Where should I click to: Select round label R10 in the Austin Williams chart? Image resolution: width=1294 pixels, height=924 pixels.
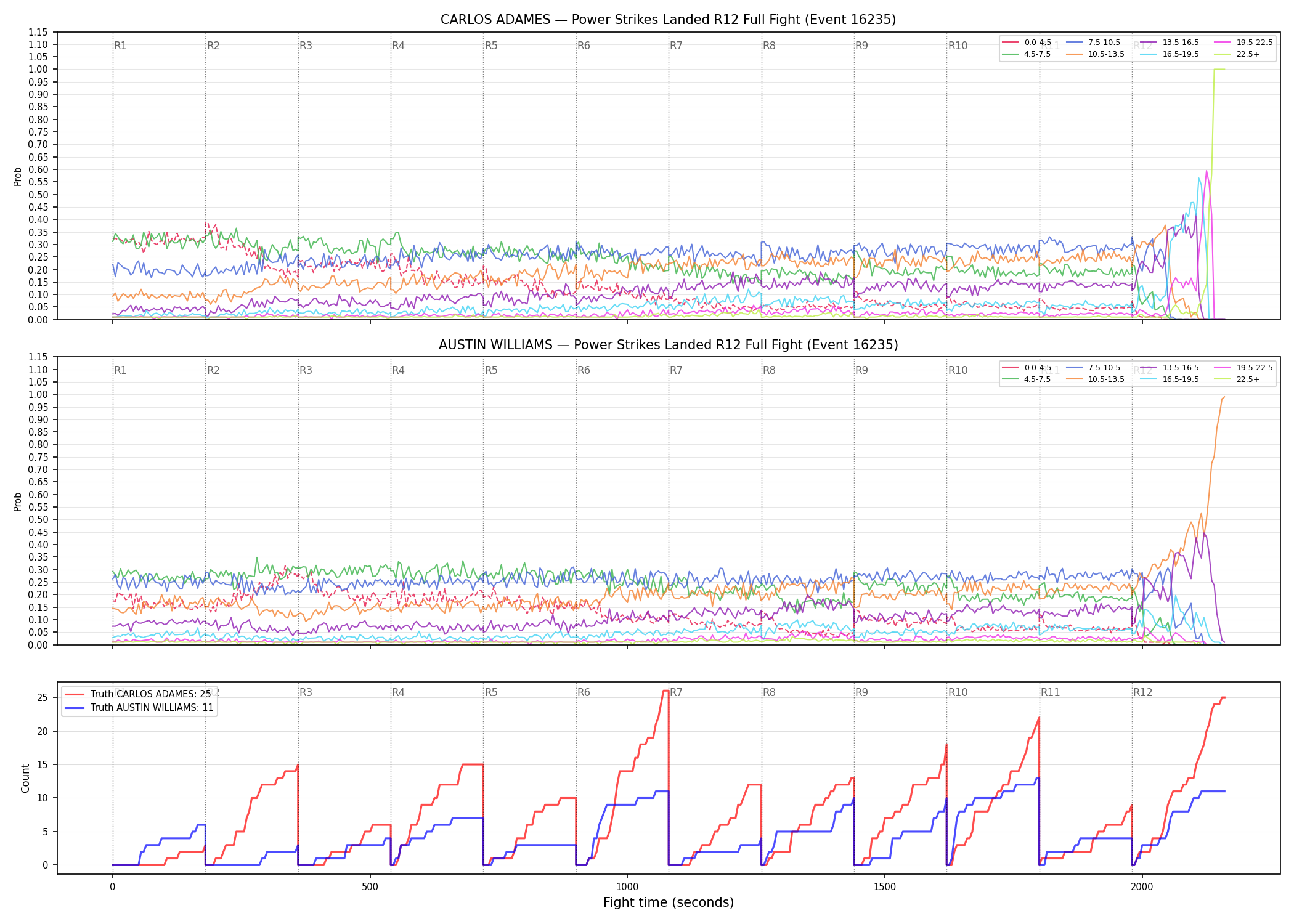pos(958,370)
